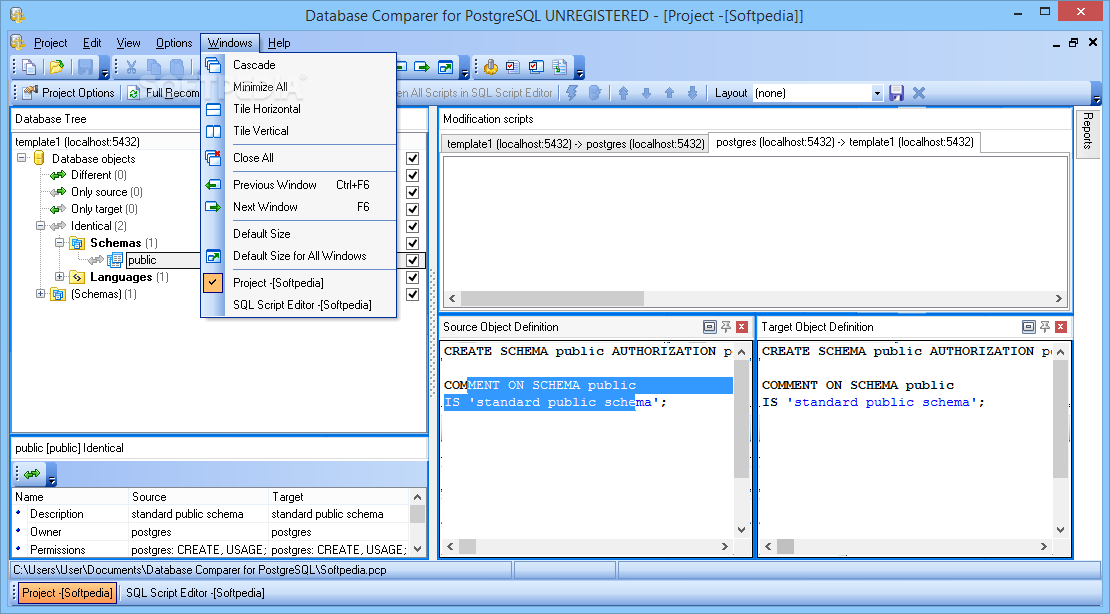Image resolution: width=1110 pixels, height=614 pixels.
Task: Open postgres -> template1 scripts tab
Action: (x=845, y=142)
